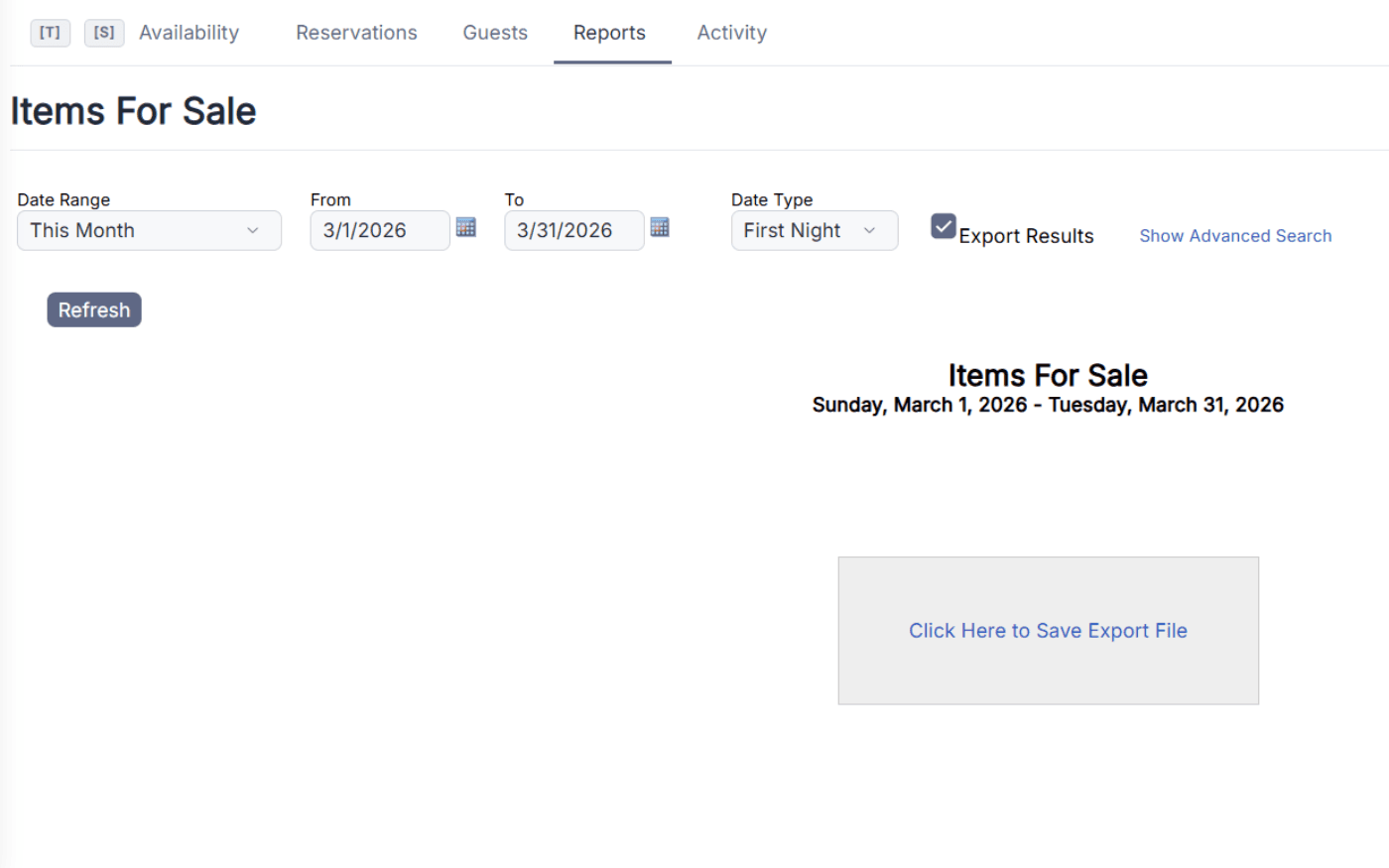Select the Reports tab
The image size is (1389, 868).
pos(610,33)
